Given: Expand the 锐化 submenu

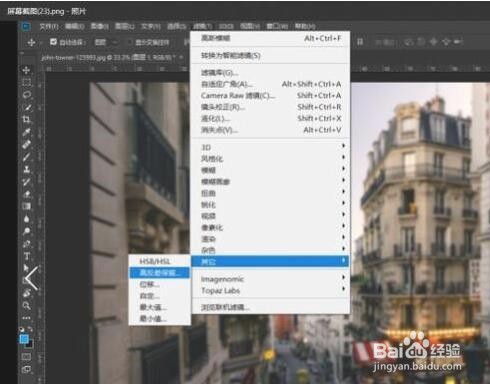Looking at the screenshot, I should coord(270,204).
